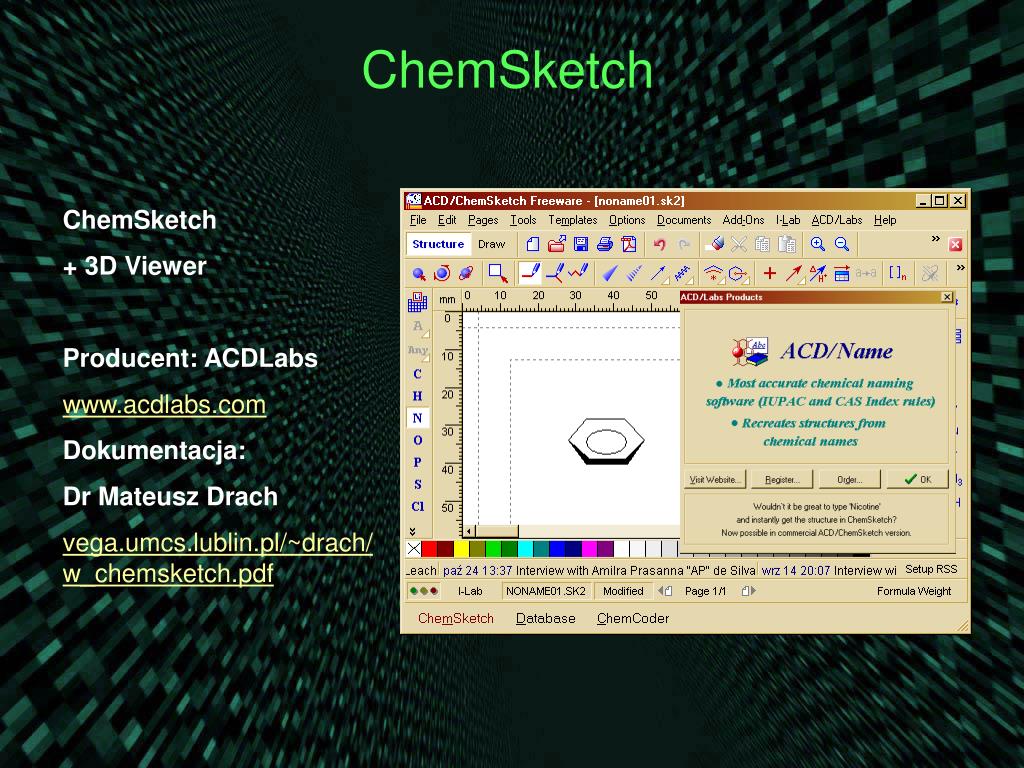Viewport: 1024px width, 768px height.
Task: Select the Sulfur atom button
Action: (x=417, y=485)
